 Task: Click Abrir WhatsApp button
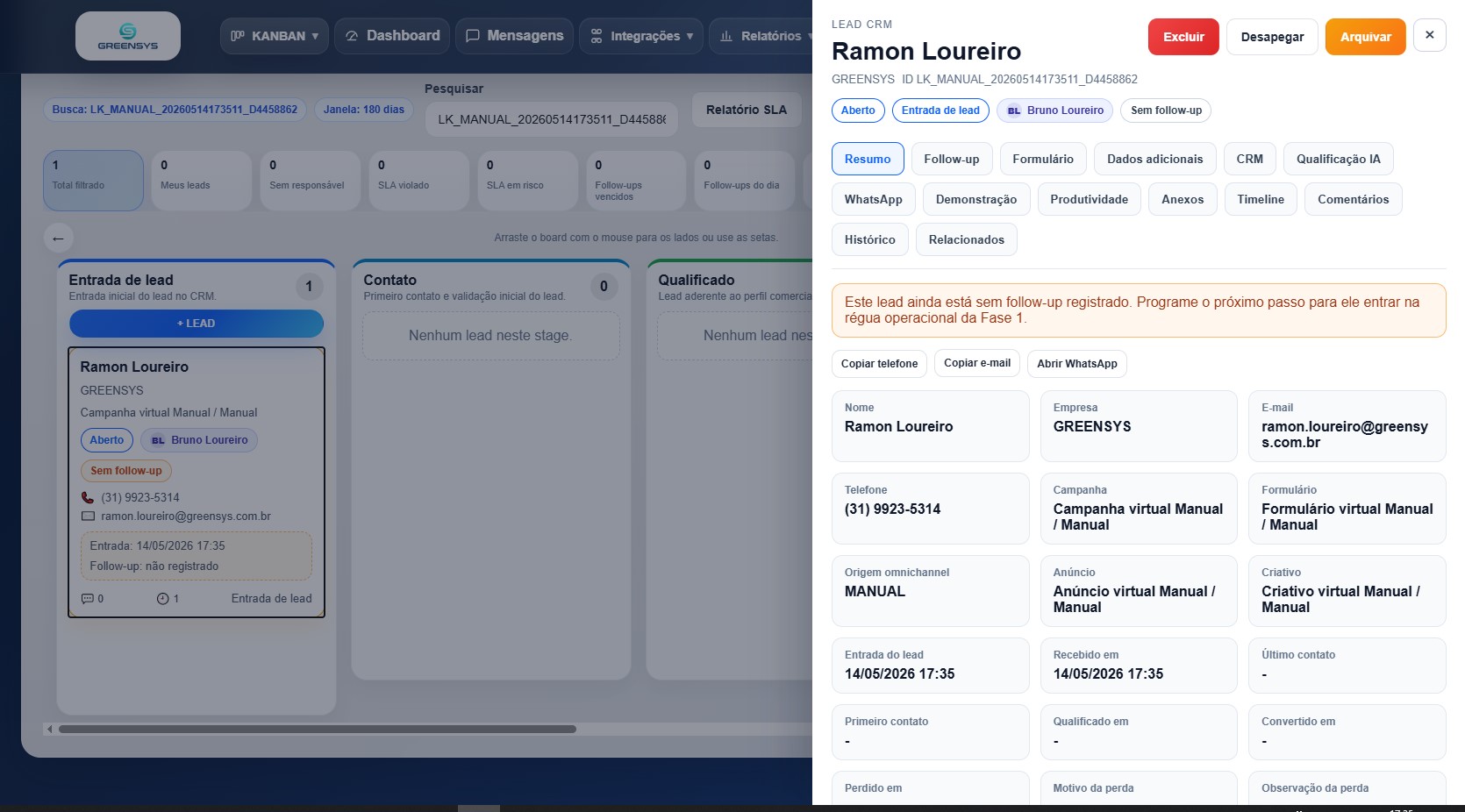(x=1077, y=363)
